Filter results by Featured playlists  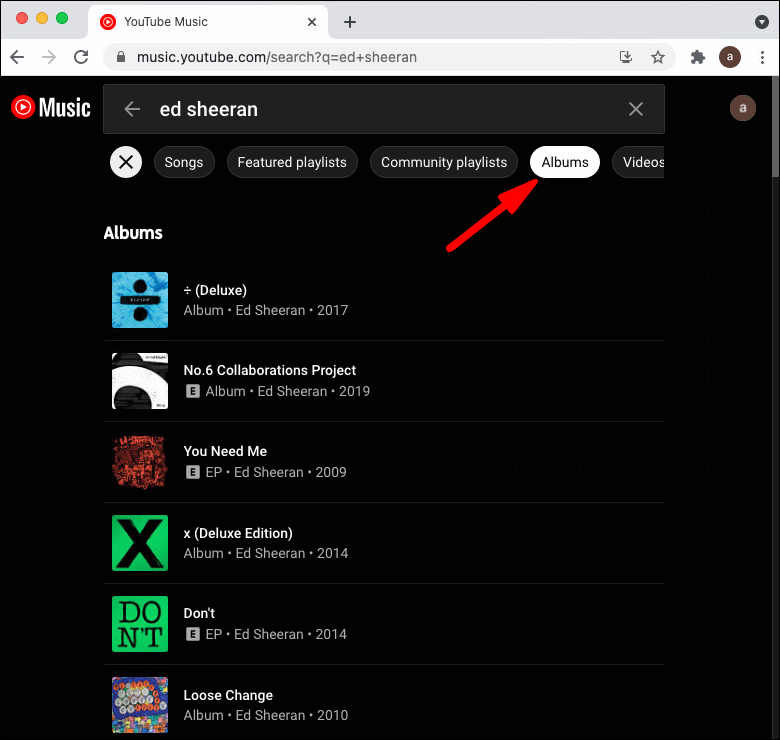292,162
